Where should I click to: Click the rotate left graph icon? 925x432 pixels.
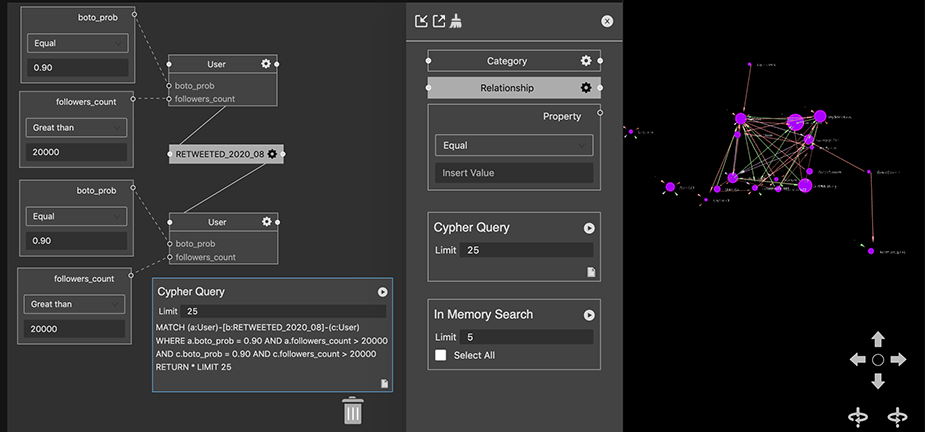tap(857, 415)
